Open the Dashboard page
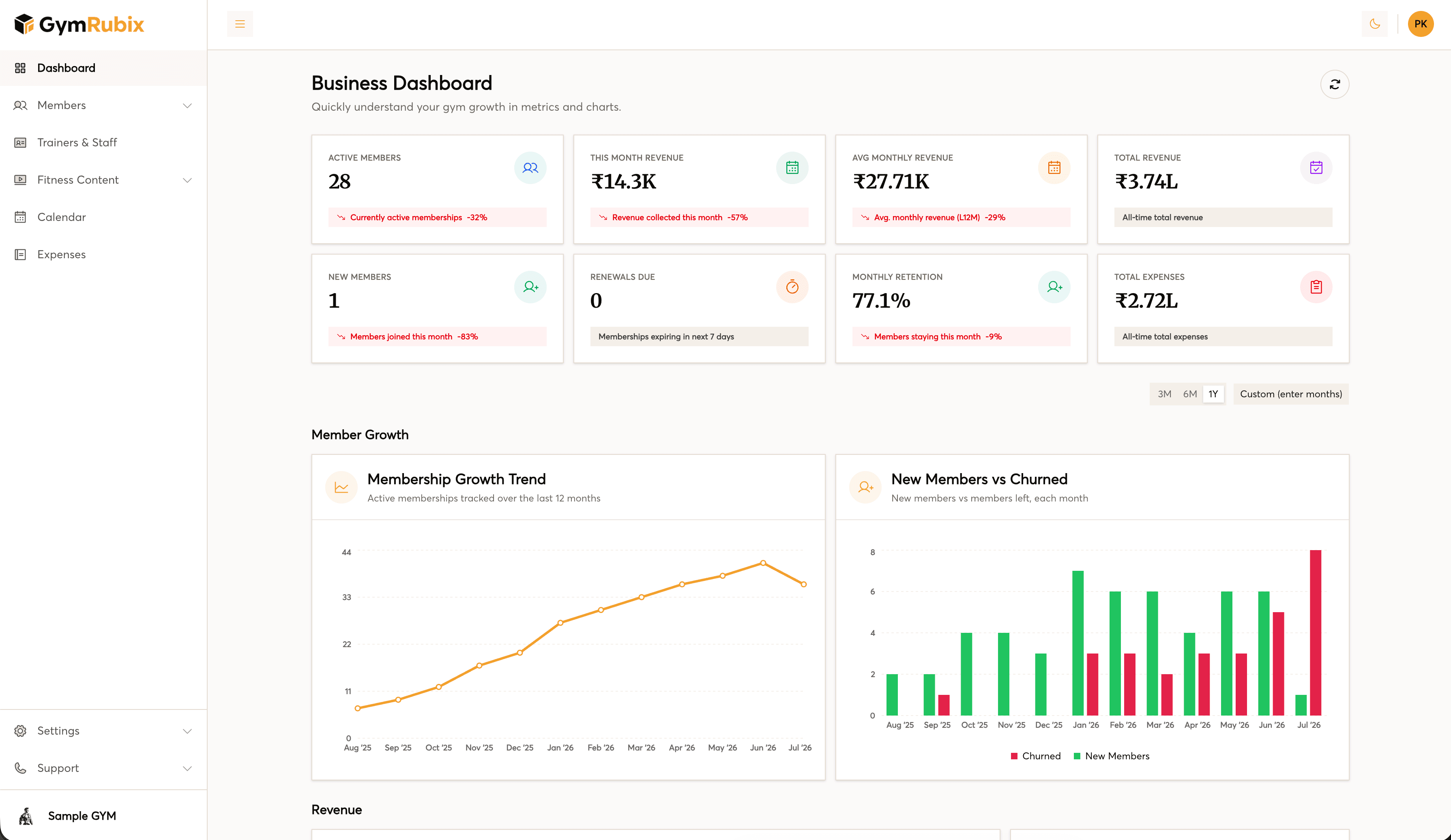1451x840 pixels. click(104, 68)
